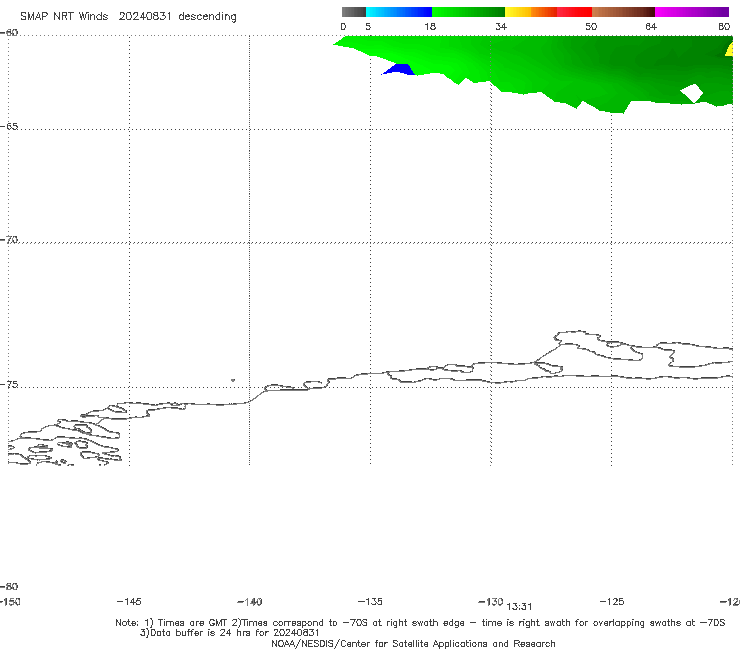The height and width of the screenshot is (650, 740).
Task: Click the white diamond gap in the green swath
Action: pos(692,93)
